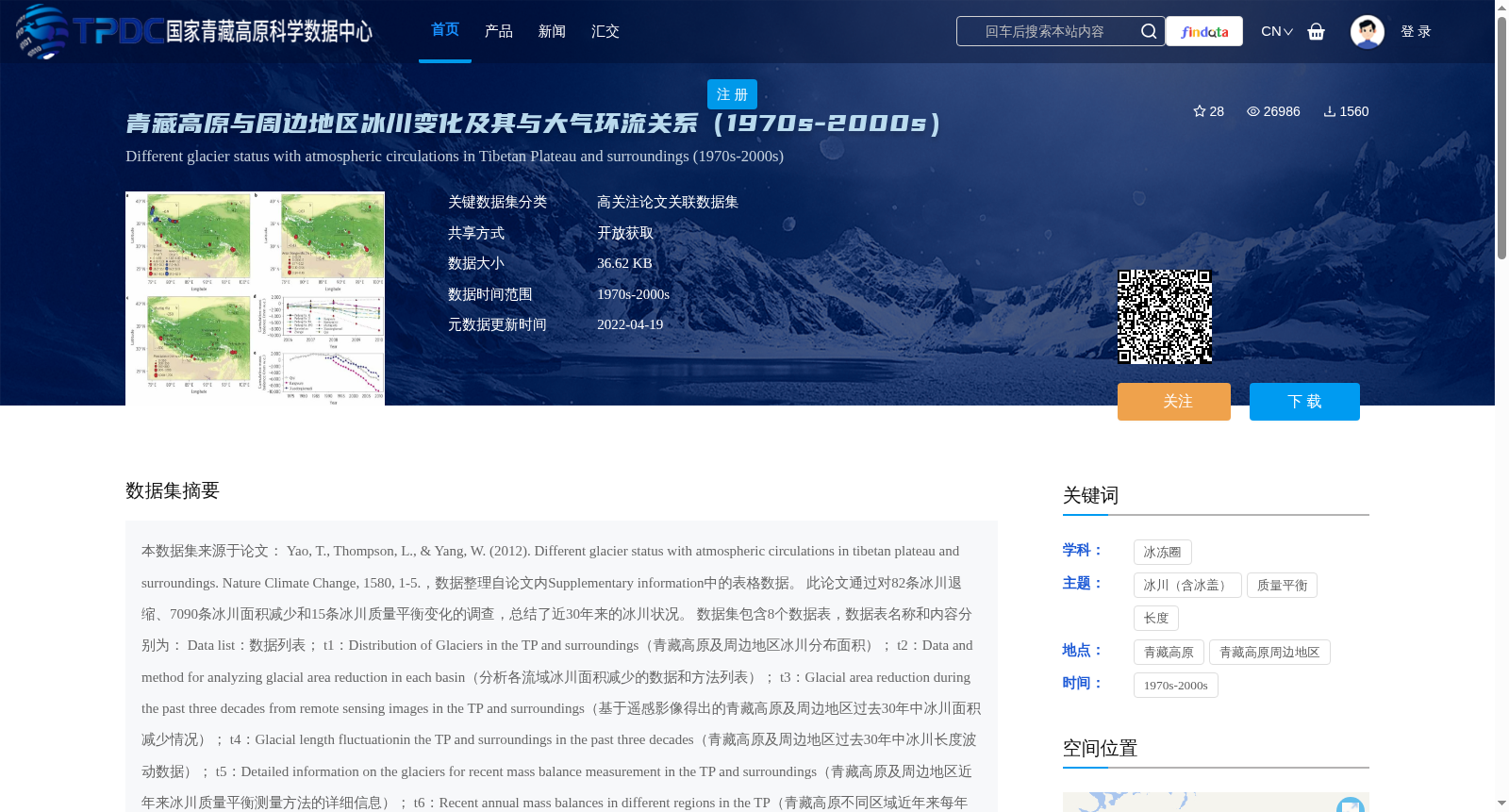Click the 关键词 heading

pyautogui.click(x=1091, y=495)
